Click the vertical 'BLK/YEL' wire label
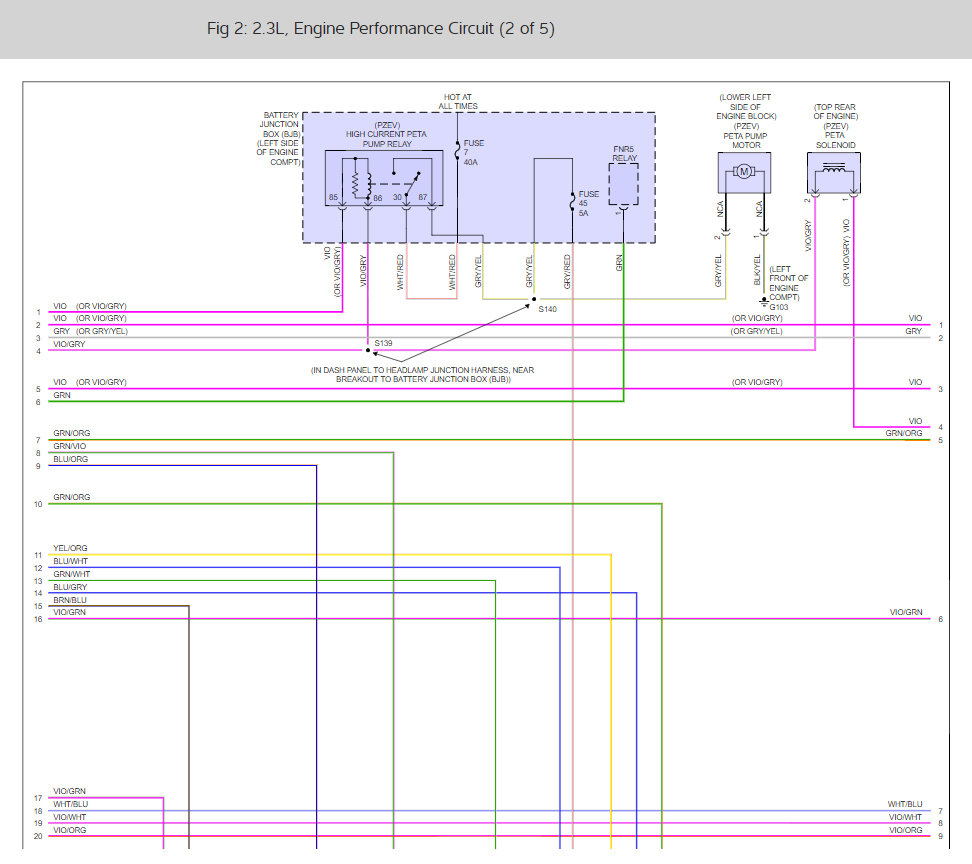 [757, 270]
